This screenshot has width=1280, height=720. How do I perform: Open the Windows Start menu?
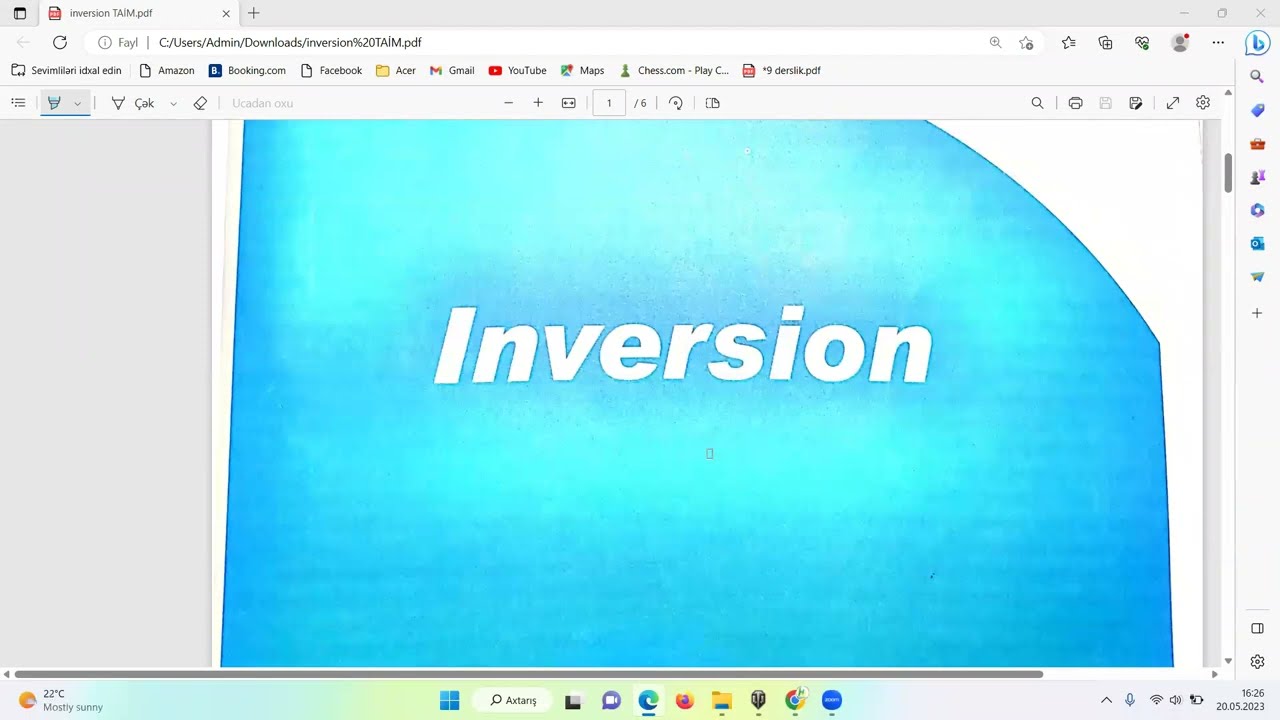(450, 700)
